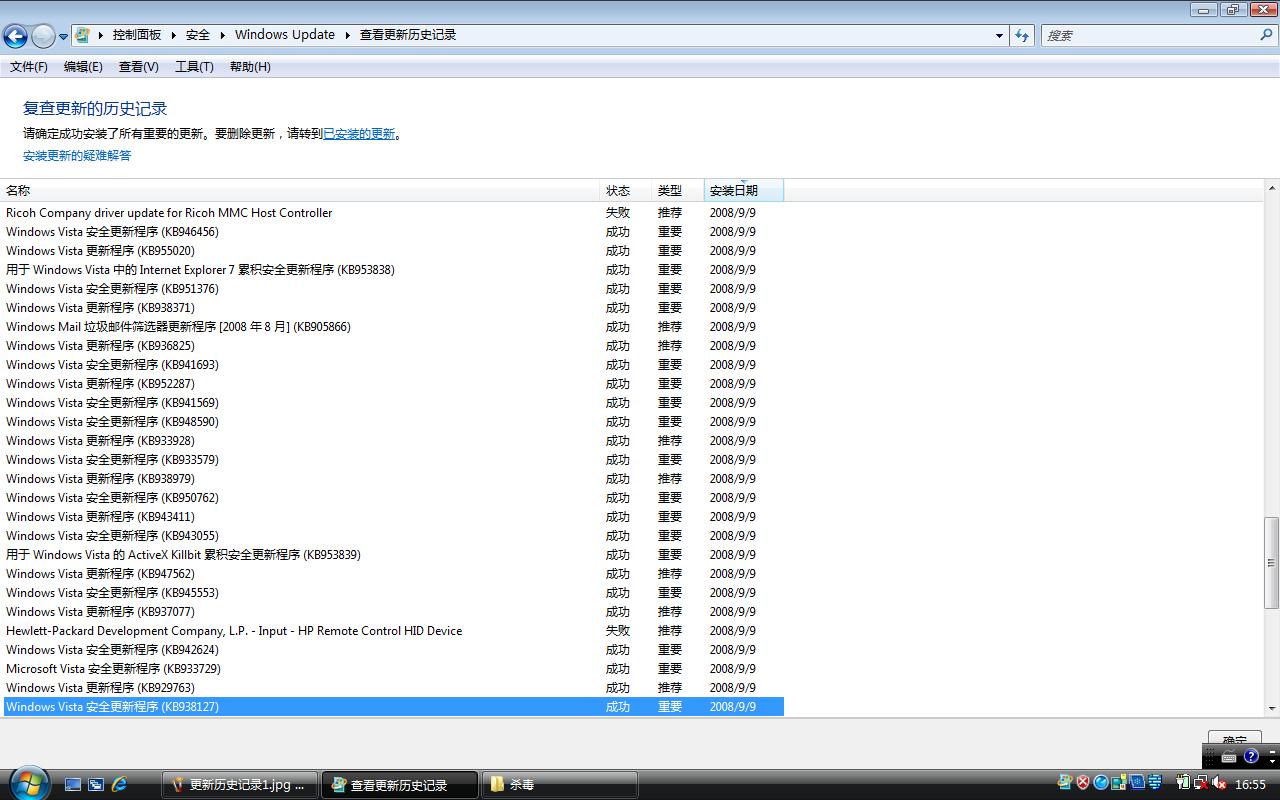Image resolution: width=1280 pixels, height=800 pixels.
Task: Select the KB955020 update row
Action: click(x=392, y=251)
